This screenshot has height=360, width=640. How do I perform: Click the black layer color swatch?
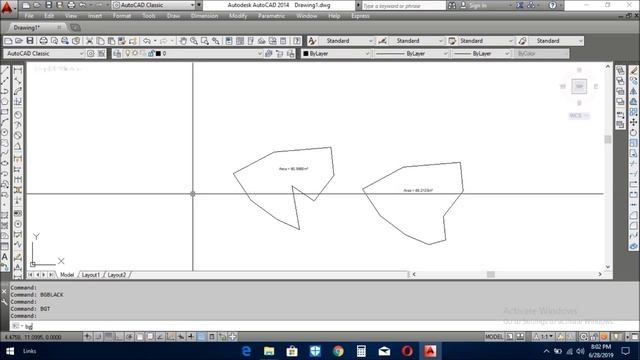pos(158,53)
